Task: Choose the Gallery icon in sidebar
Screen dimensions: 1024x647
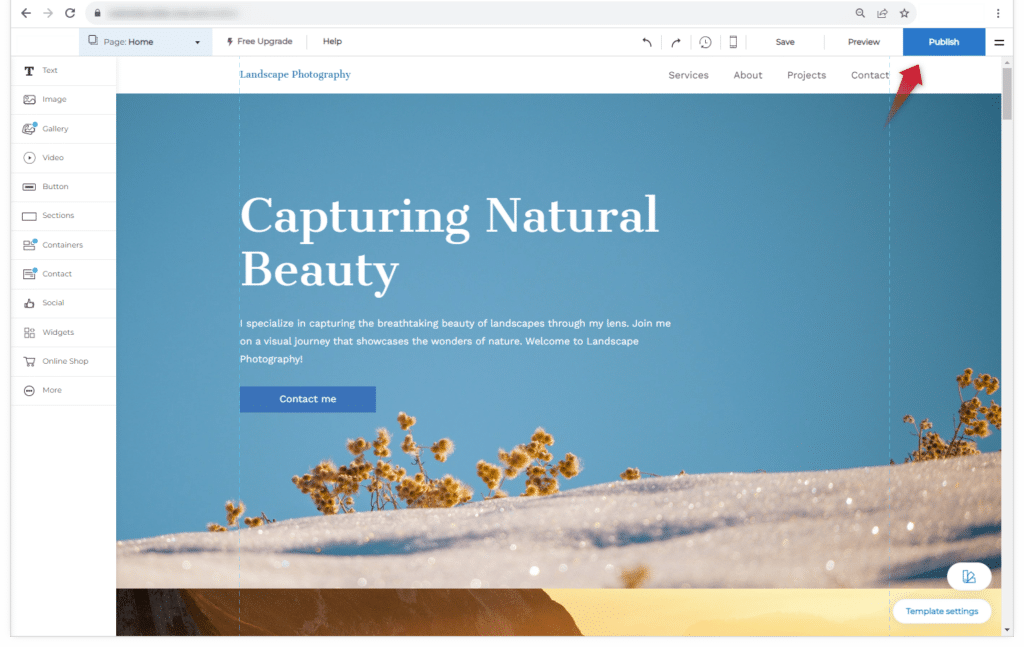Action: point(29,129)
